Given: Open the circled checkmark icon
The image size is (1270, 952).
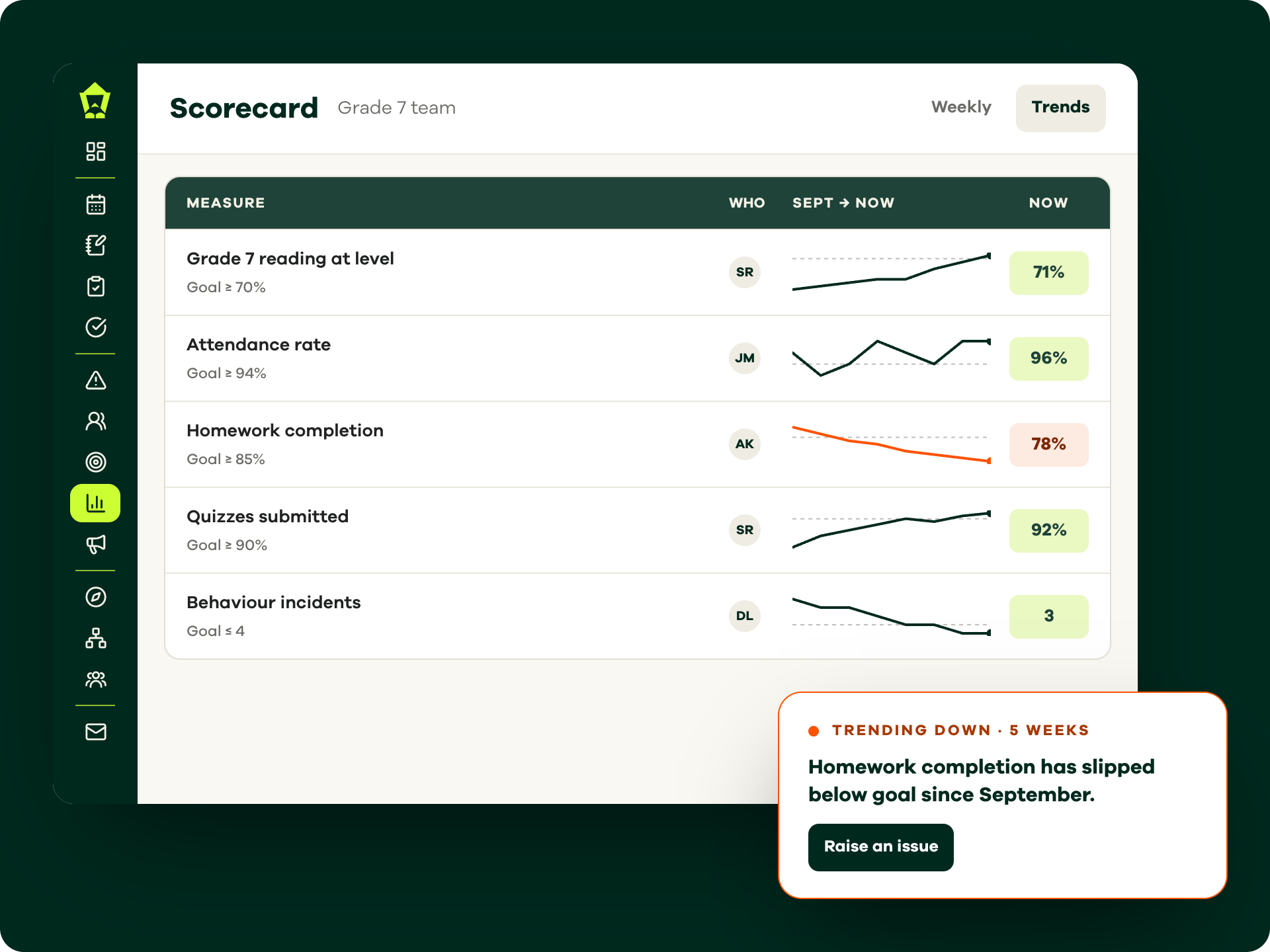Looking at the screenshot, I should (96, 327).
